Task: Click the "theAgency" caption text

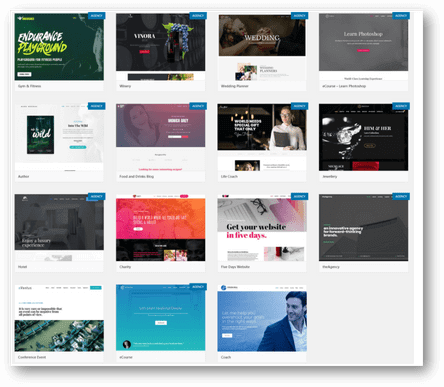Action: (x=331, y=267)
